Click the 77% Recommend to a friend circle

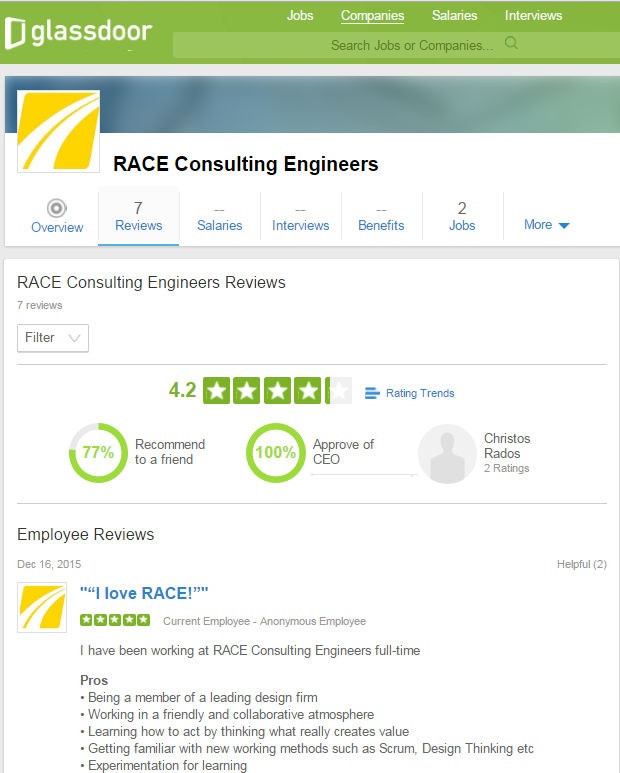(x=98, y=453)
